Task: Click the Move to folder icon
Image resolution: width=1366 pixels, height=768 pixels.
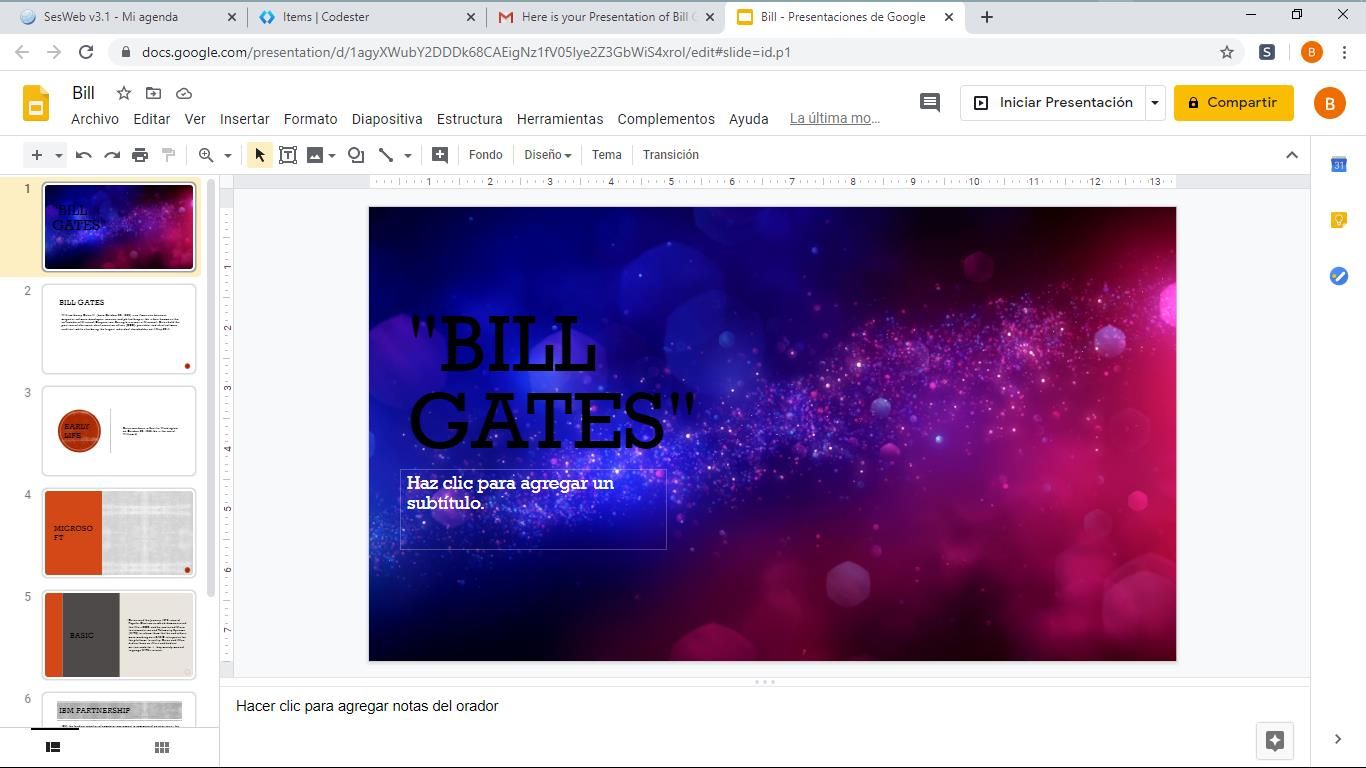Action: pyautogui.click(x=153, y=93)
